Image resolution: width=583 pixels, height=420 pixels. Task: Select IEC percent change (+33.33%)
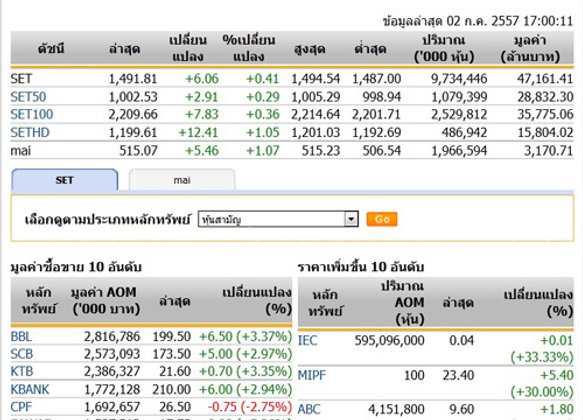[541, 357]
